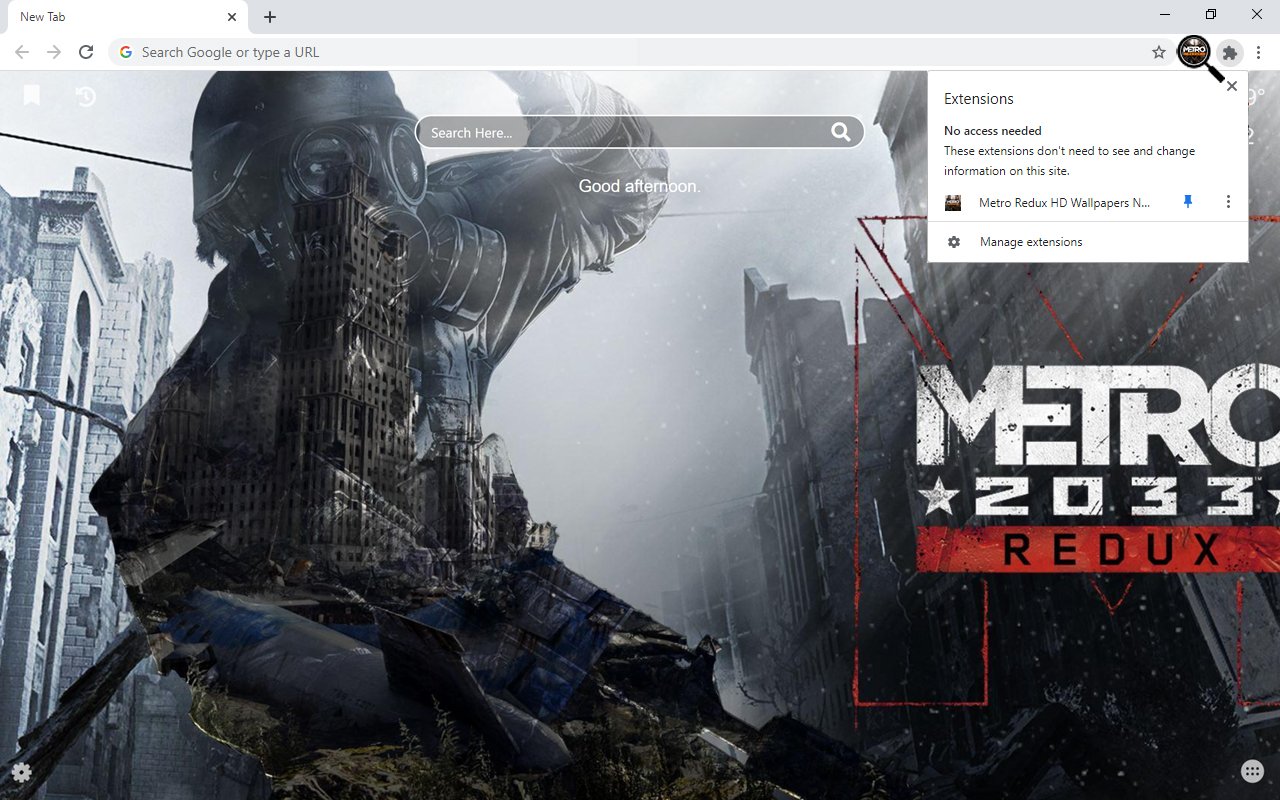Image resolution: width=1280 pixels, height=800 pixels.
Task: Restore down the Chrome window
Action: click(1211, 15)
